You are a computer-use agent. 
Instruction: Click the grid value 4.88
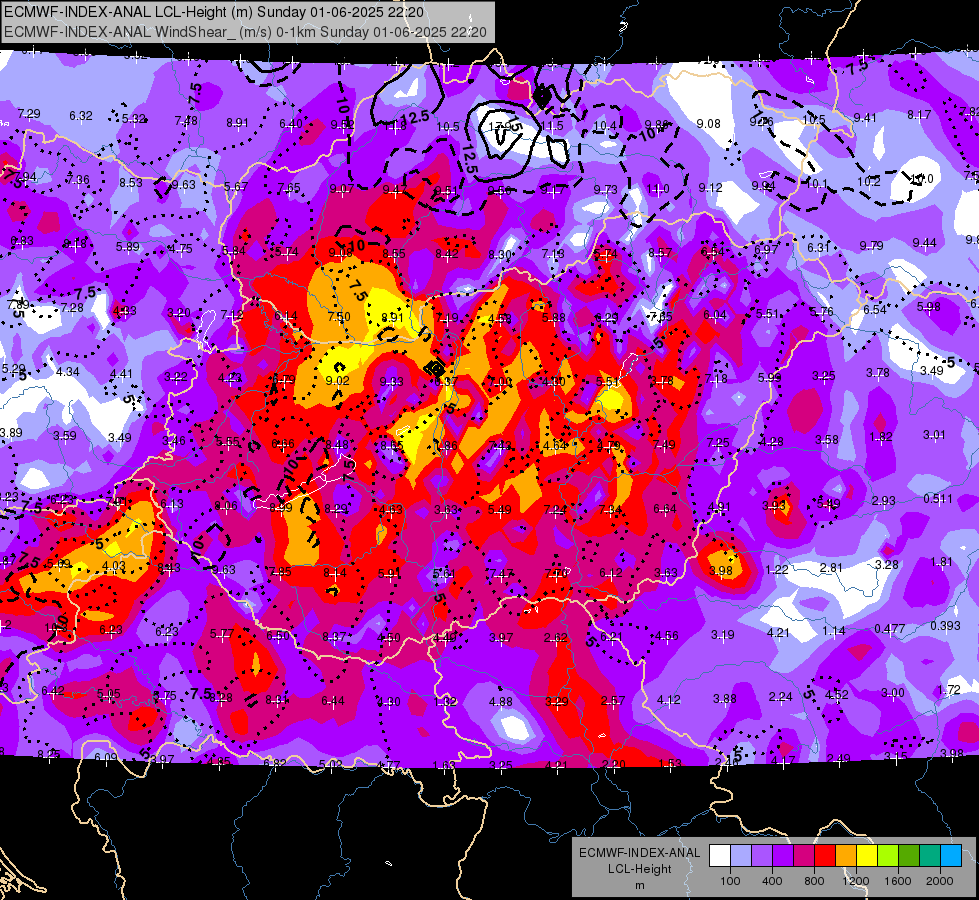[x=501, y=702]
